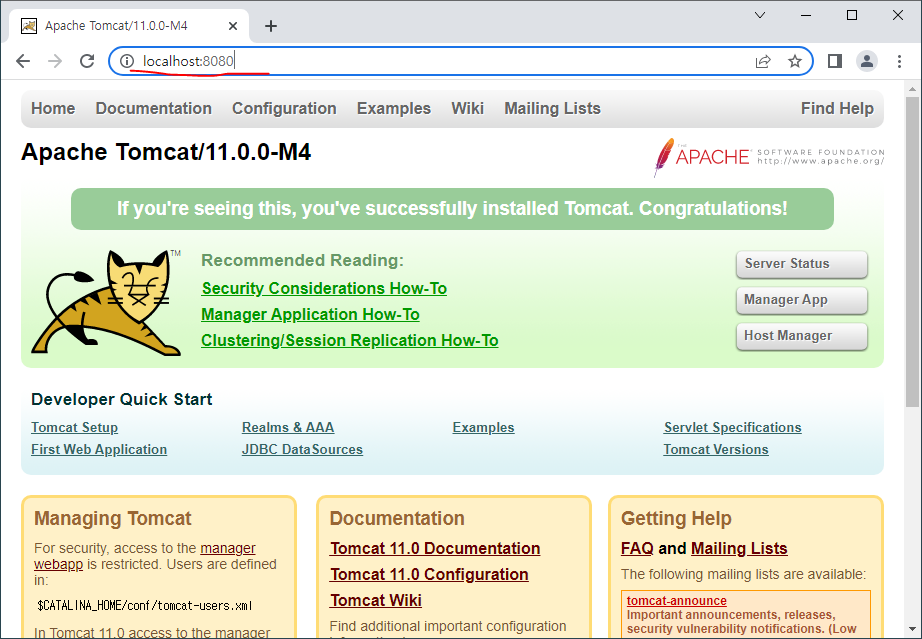This screenshot has width=922, height=639.
Task: Open the browser side panel
Action: [x=835, y=61]
